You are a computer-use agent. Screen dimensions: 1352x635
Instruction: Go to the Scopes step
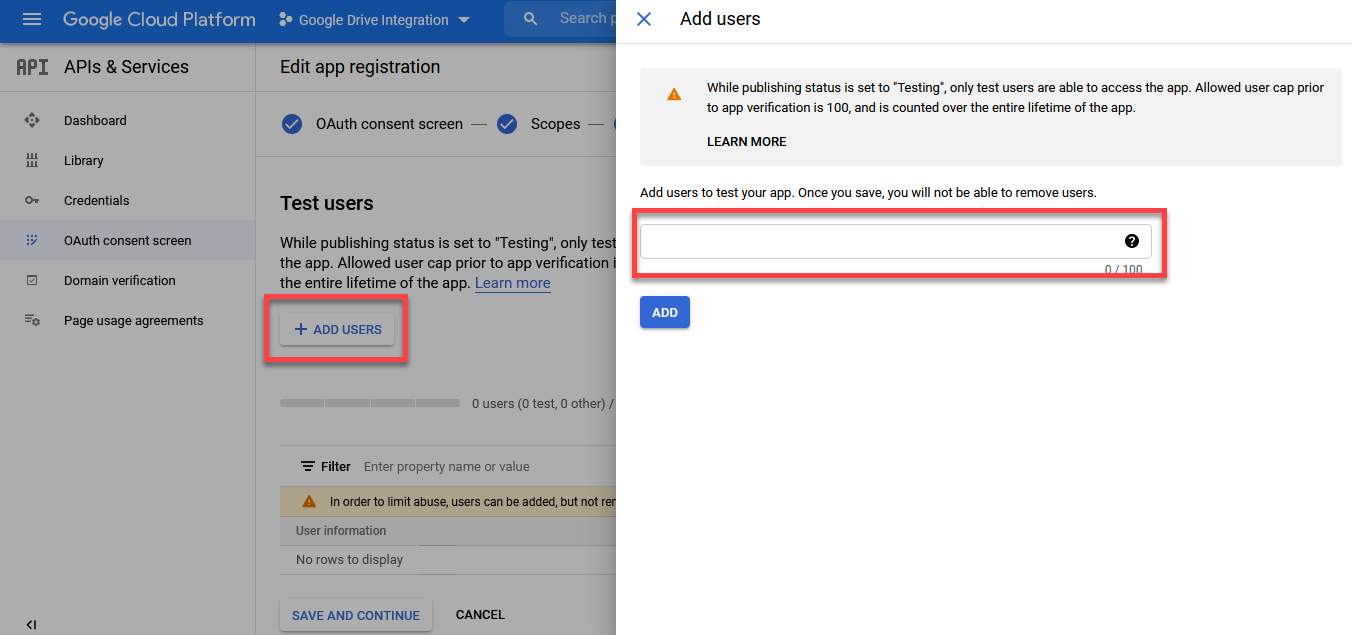(555, 124)
